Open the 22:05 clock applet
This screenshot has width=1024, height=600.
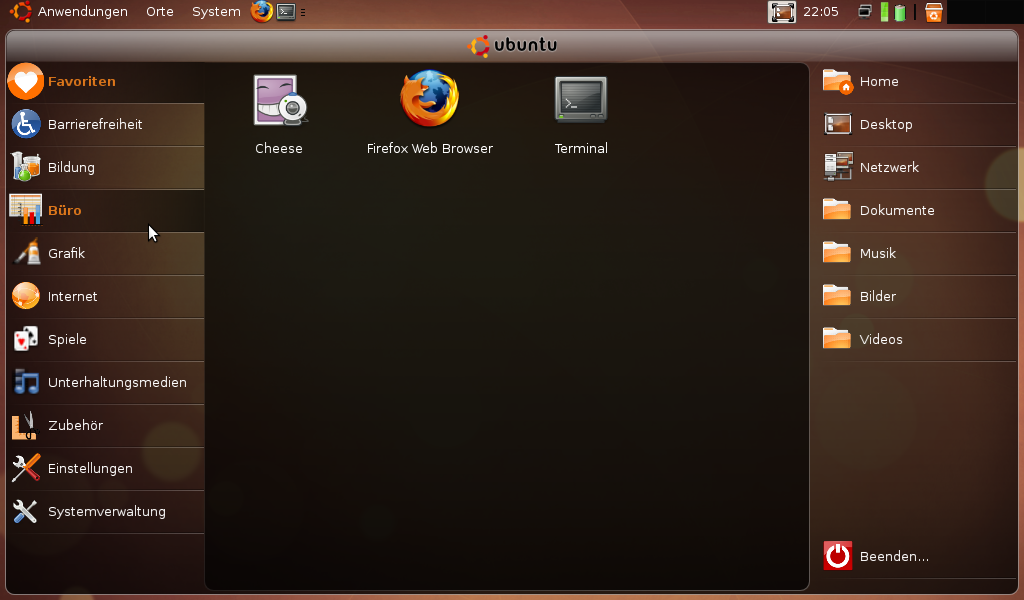tap(821, 12)
